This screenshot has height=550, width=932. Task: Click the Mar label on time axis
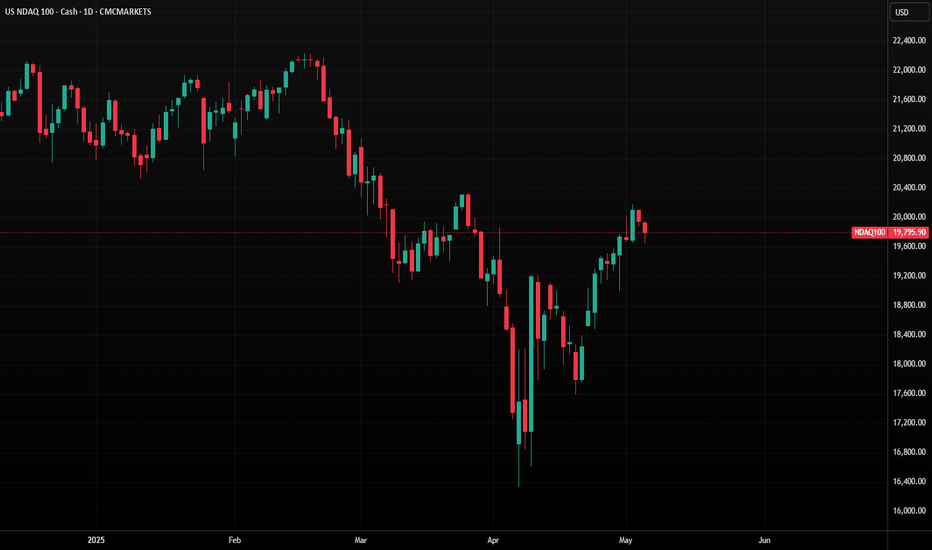tap(360, 540)
